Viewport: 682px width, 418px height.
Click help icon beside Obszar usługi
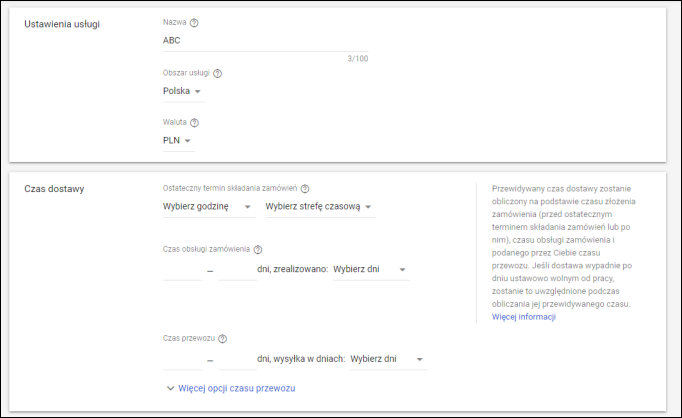click(217, 73)
